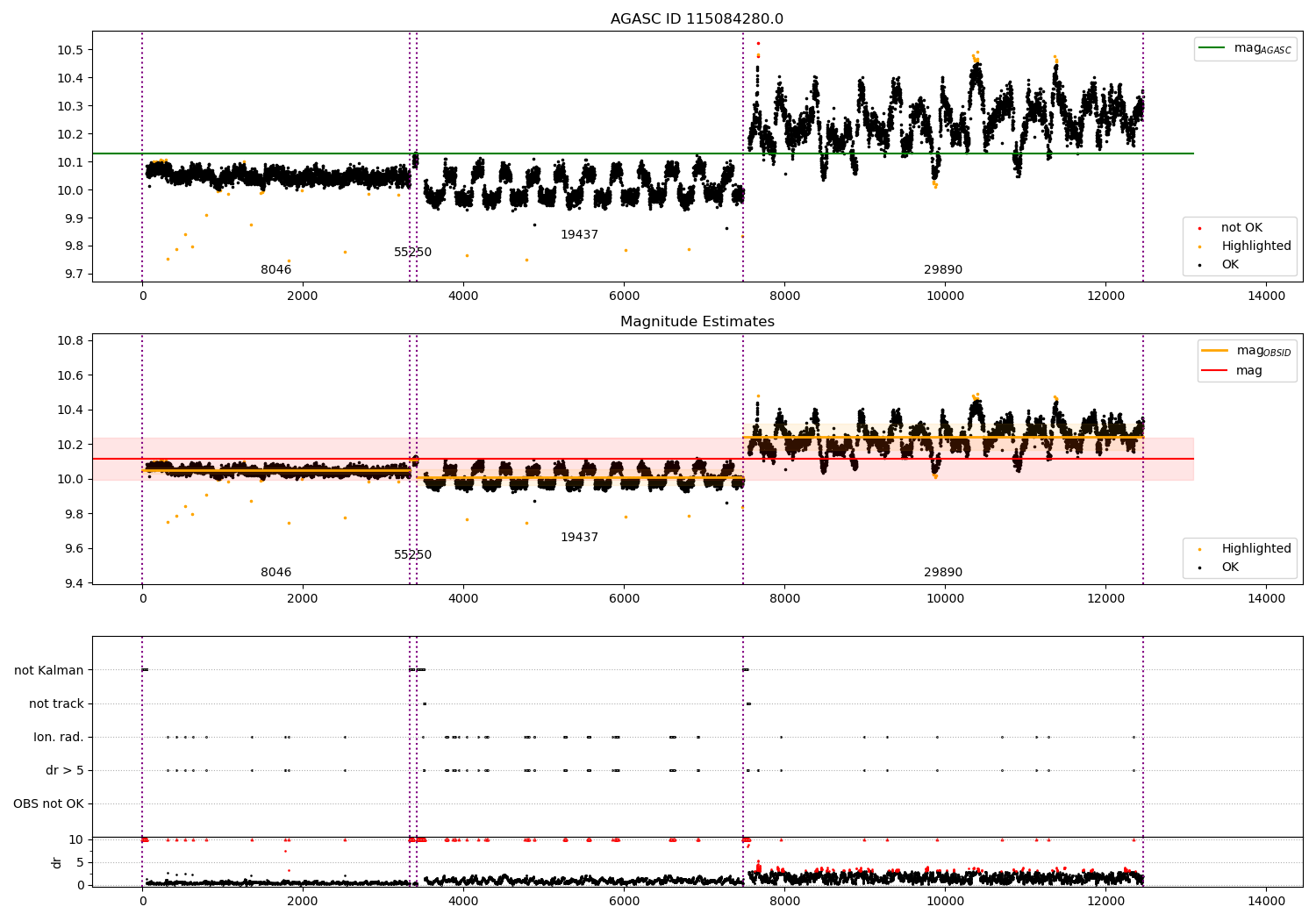Select the 'not OK' legend entry

(x=1241, y=228)
